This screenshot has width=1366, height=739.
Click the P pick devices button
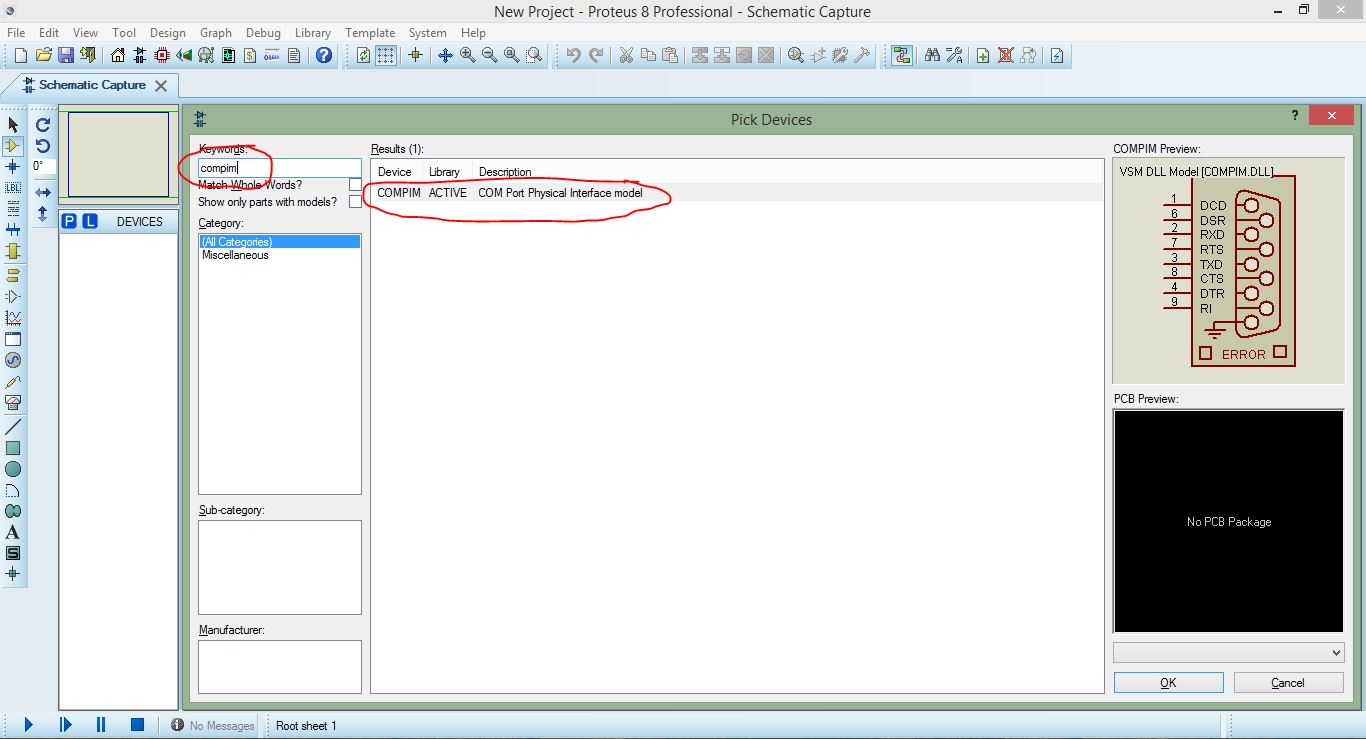click(69, 221)
